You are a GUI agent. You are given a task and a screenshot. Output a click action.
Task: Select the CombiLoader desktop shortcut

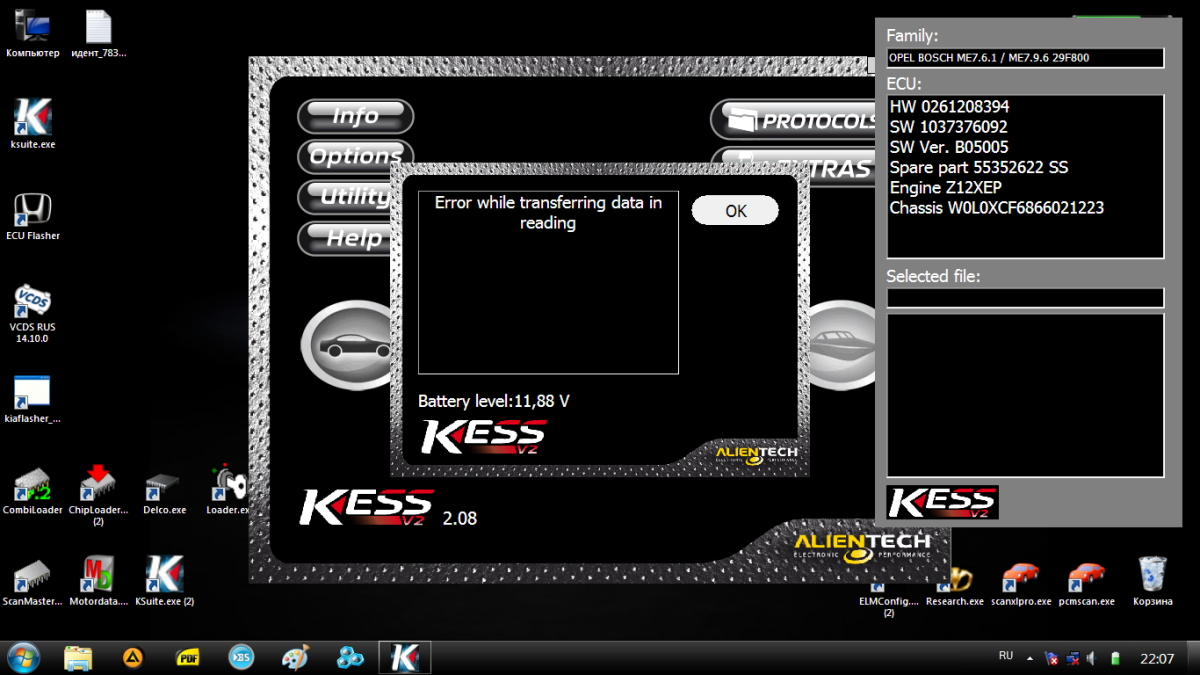[x=33, y=491]
